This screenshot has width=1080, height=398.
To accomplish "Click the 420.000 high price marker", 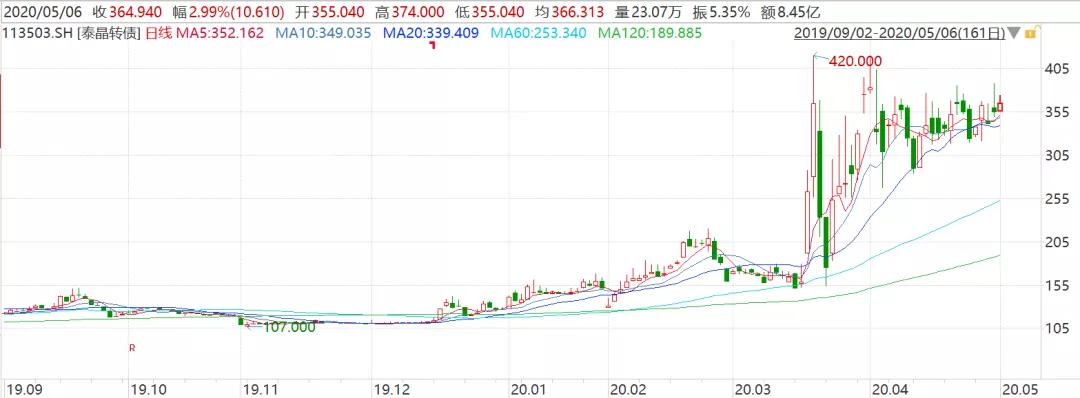I will (855, 61).
